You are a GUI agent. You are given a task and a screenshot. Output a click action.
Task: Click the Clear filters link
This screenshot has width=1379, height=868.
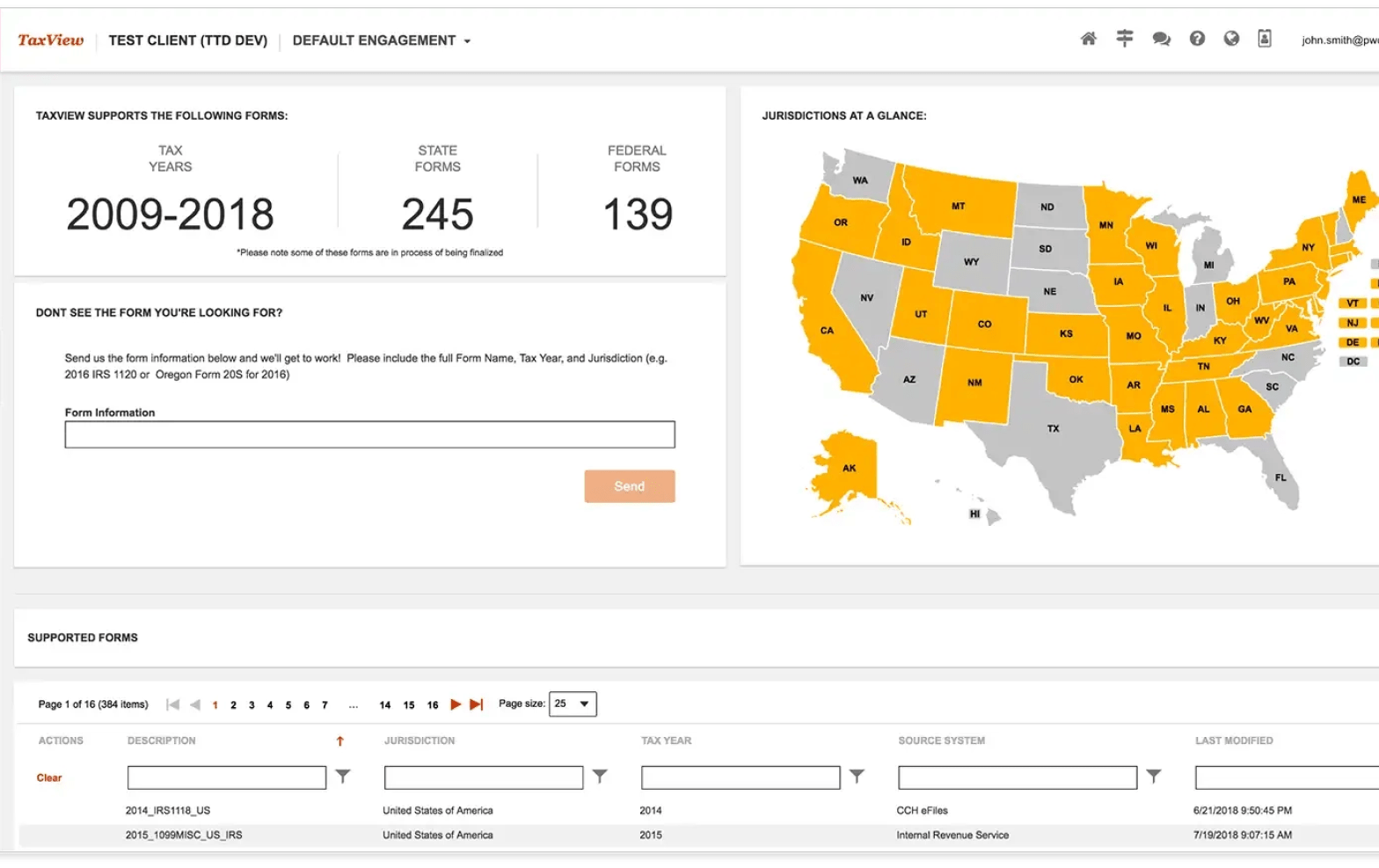(49, 777)
